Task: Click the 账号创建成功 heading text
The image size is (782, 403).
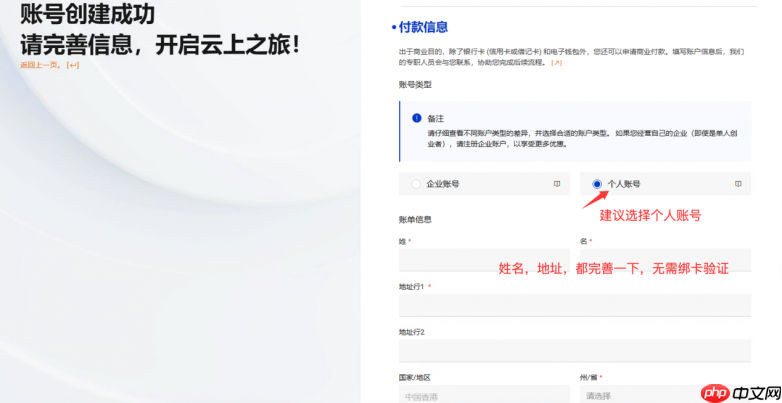Action: click(87, 15)
